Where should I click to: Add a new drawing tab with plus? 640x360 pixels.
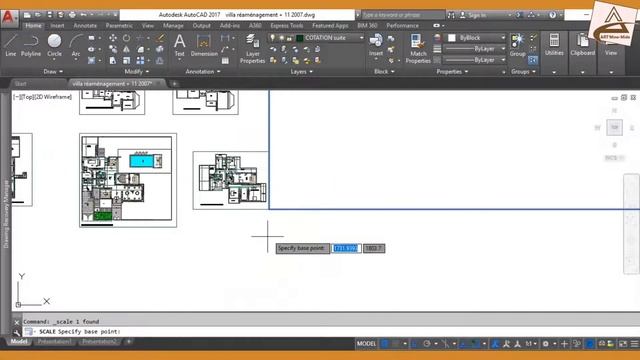[x=175, y=84]
